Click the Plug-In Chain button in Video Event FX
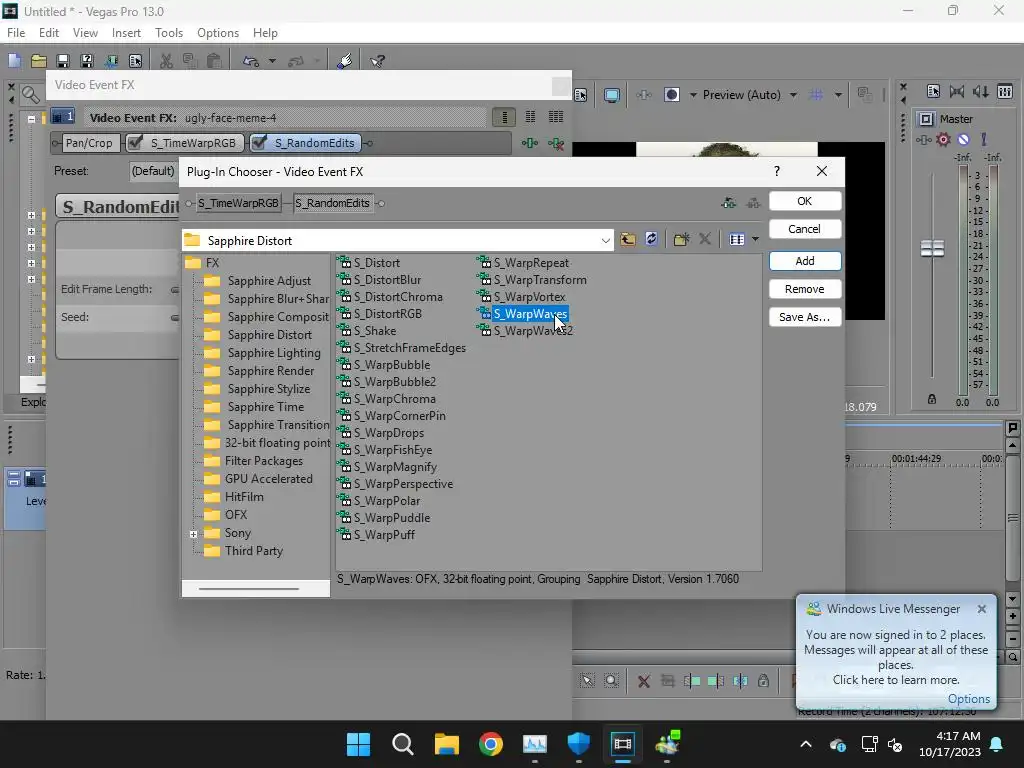1024x768 pixels. coord(530,143)
